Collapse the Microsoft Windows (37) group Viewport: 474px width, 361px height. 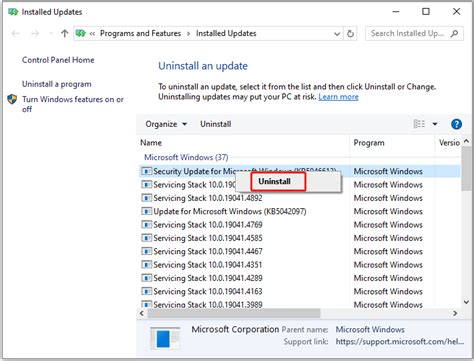pos(186,157)
